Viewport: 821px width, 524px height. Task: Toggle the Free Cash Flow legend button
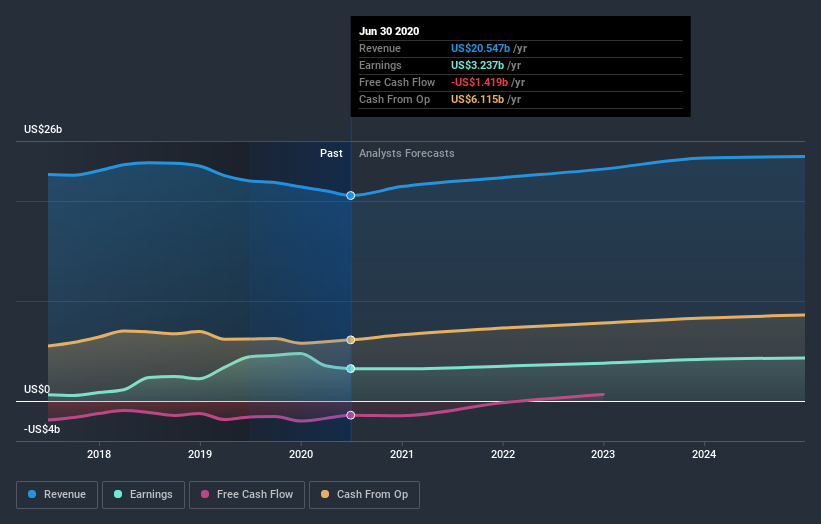click(x=247, y=495)
